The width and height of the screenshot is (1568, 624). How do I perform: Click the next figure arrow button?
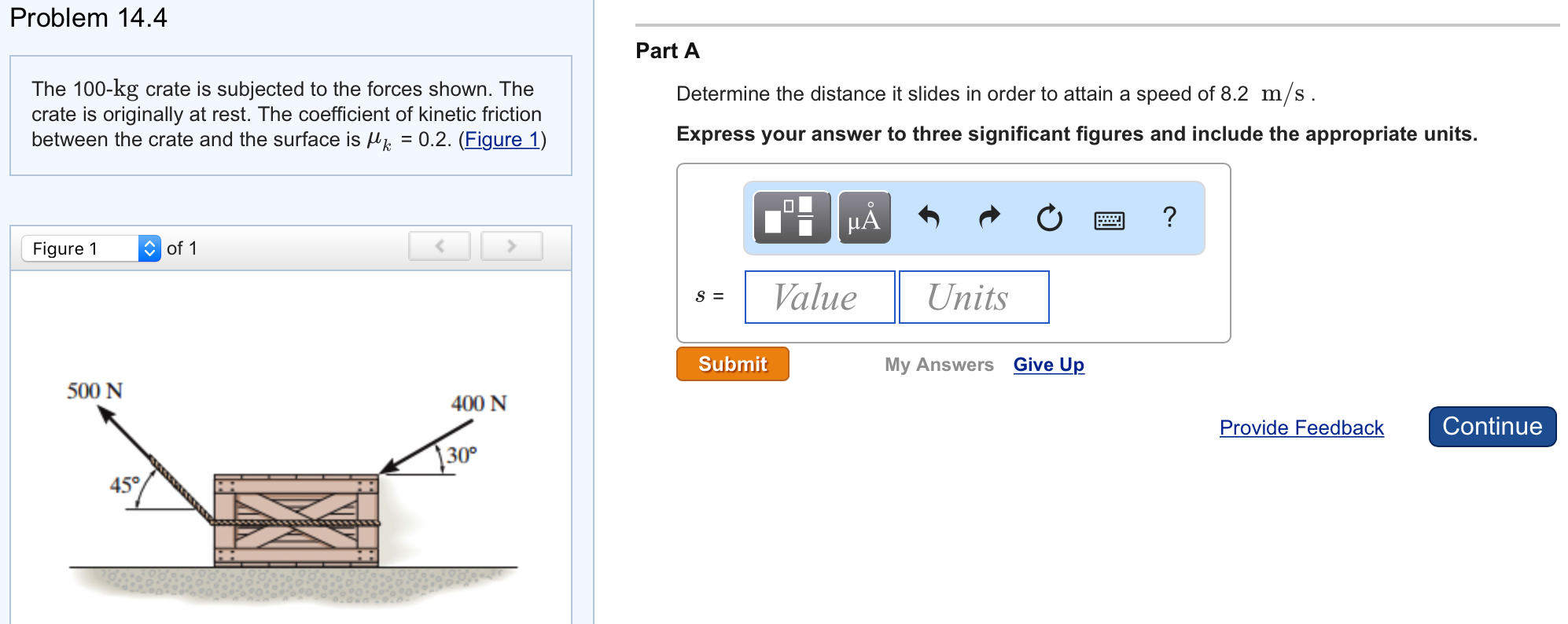click(x=511, y=246)
